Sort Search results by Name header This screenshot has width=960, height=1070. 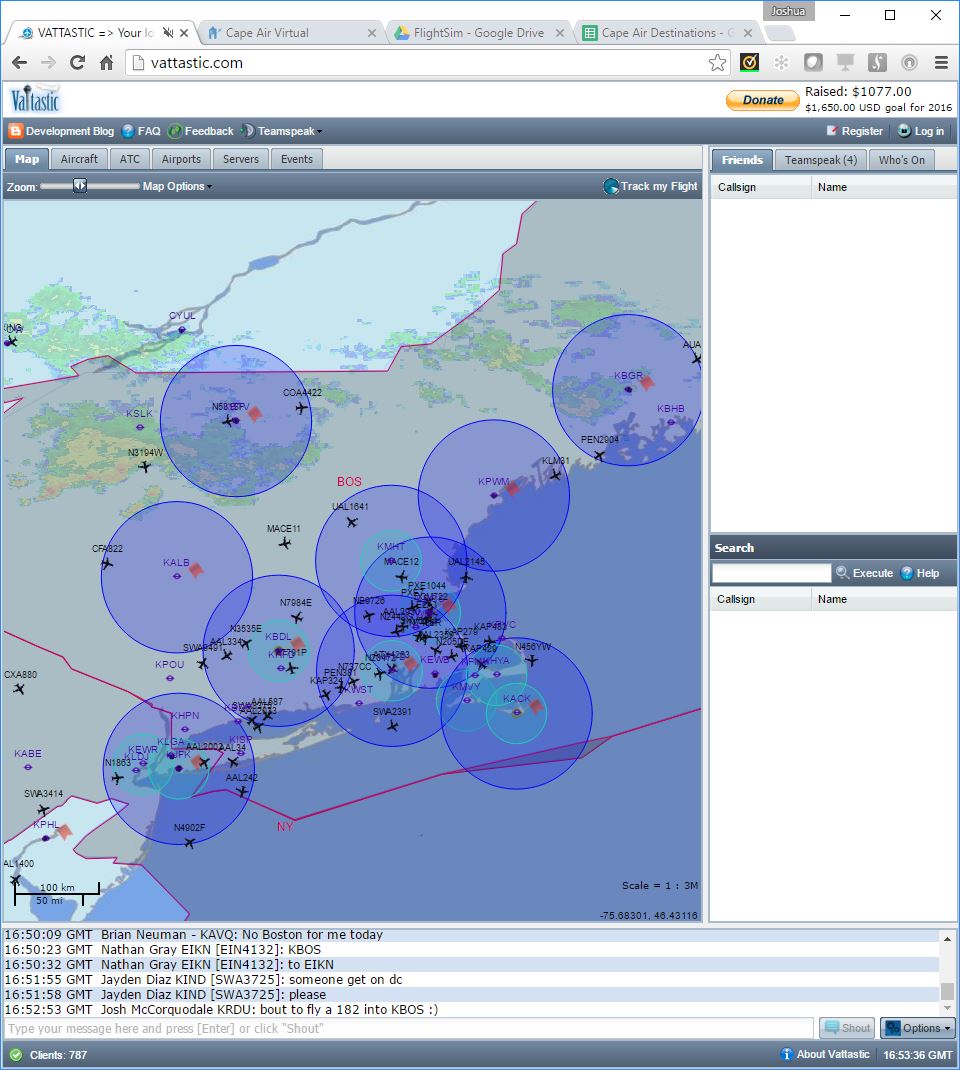tap(883, 599)
